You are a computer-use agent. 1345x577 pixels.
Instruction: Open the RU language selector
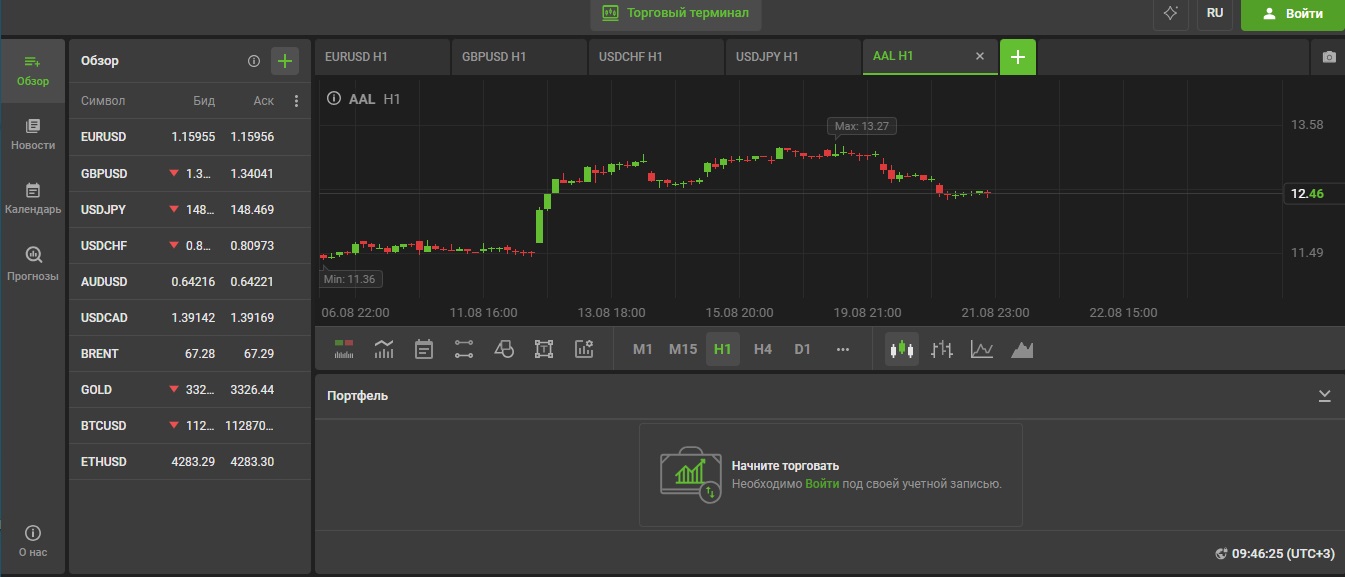1215,14
